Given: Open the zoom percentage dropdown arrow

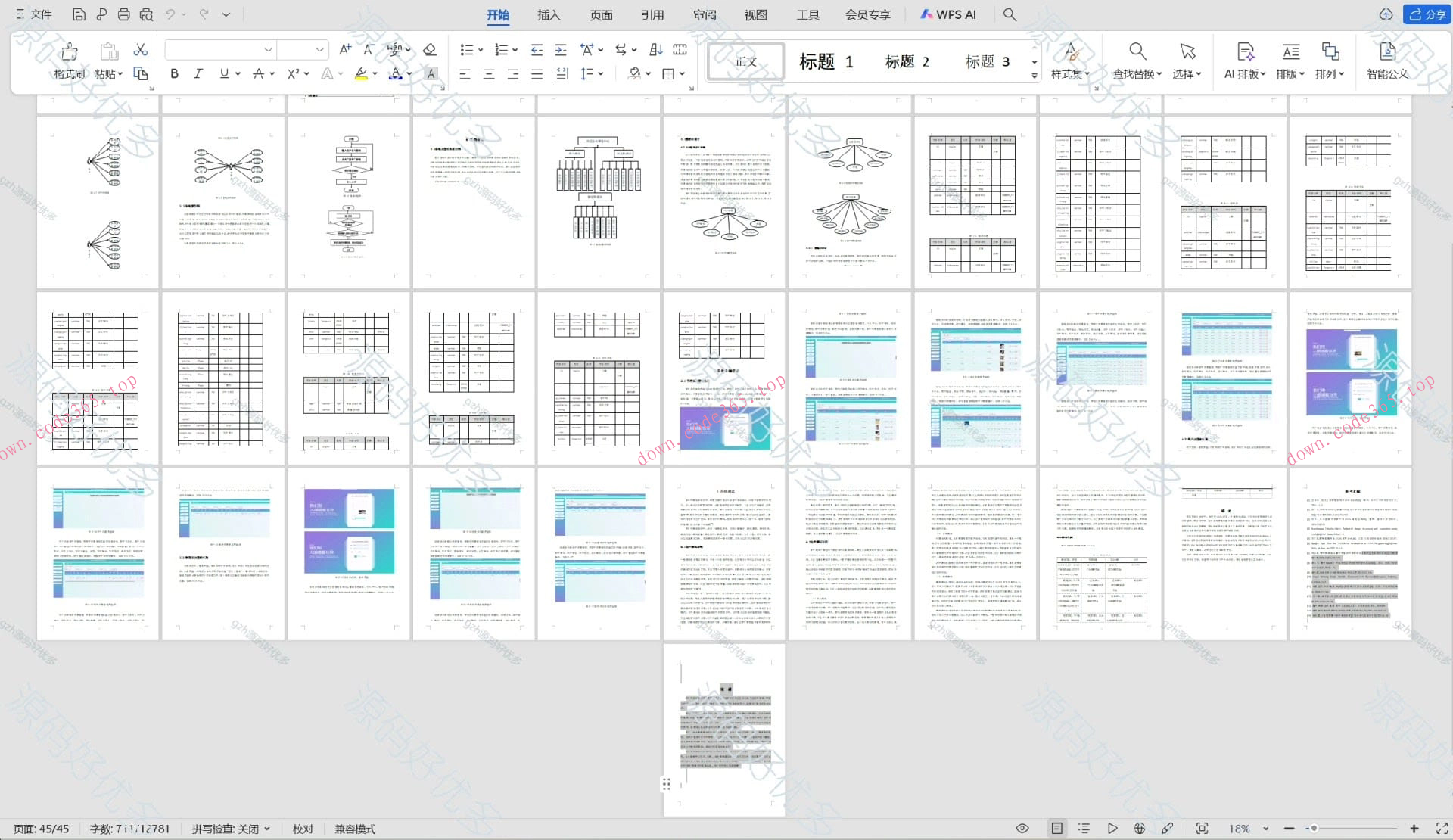Looking at the screenshot, I should (1265, 829).
